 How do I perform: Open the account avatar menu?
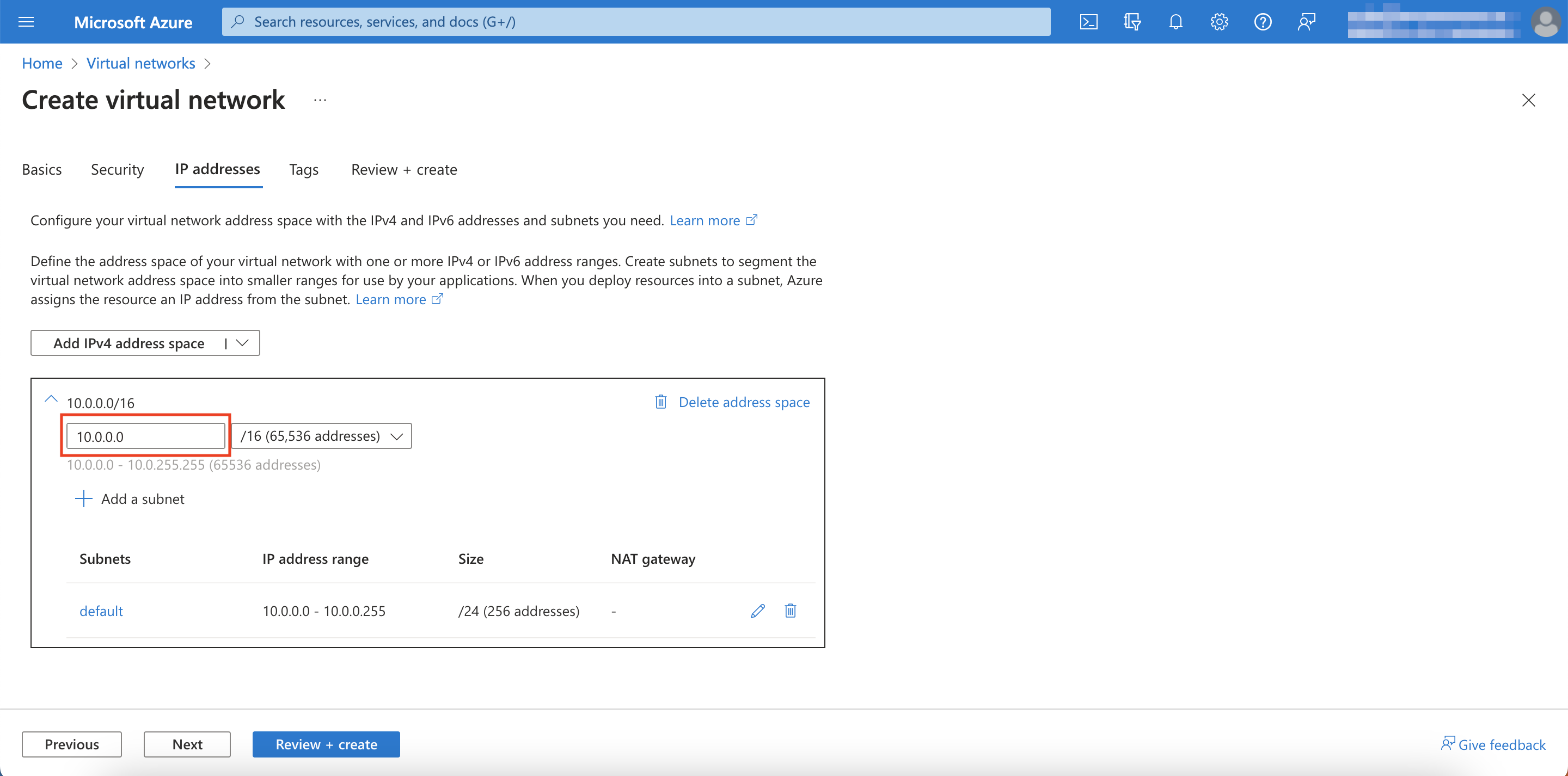[x=1546, y=21]
